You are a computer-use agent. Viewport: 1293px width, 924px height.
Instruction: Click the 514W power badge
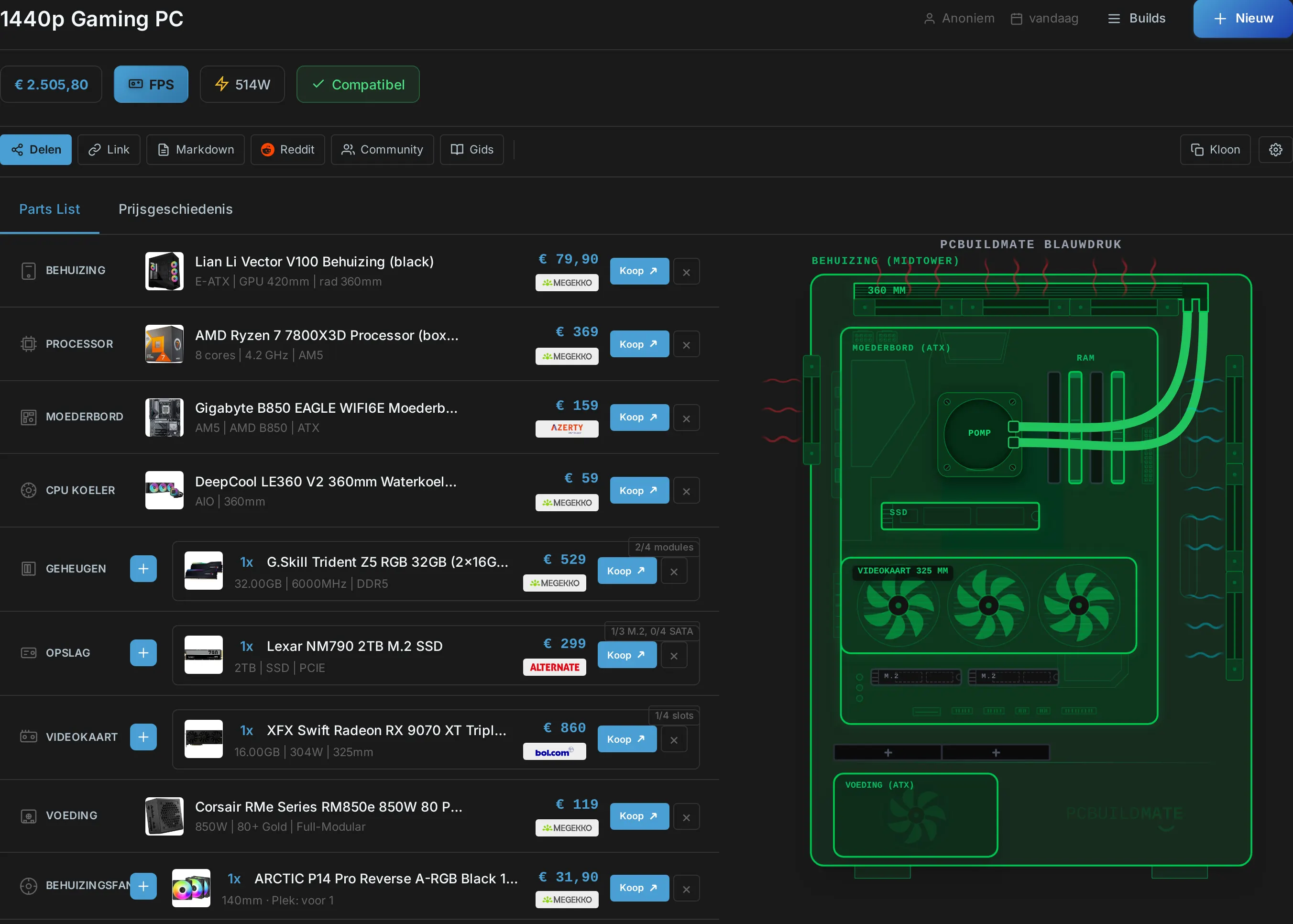click(x=242, y=84)
